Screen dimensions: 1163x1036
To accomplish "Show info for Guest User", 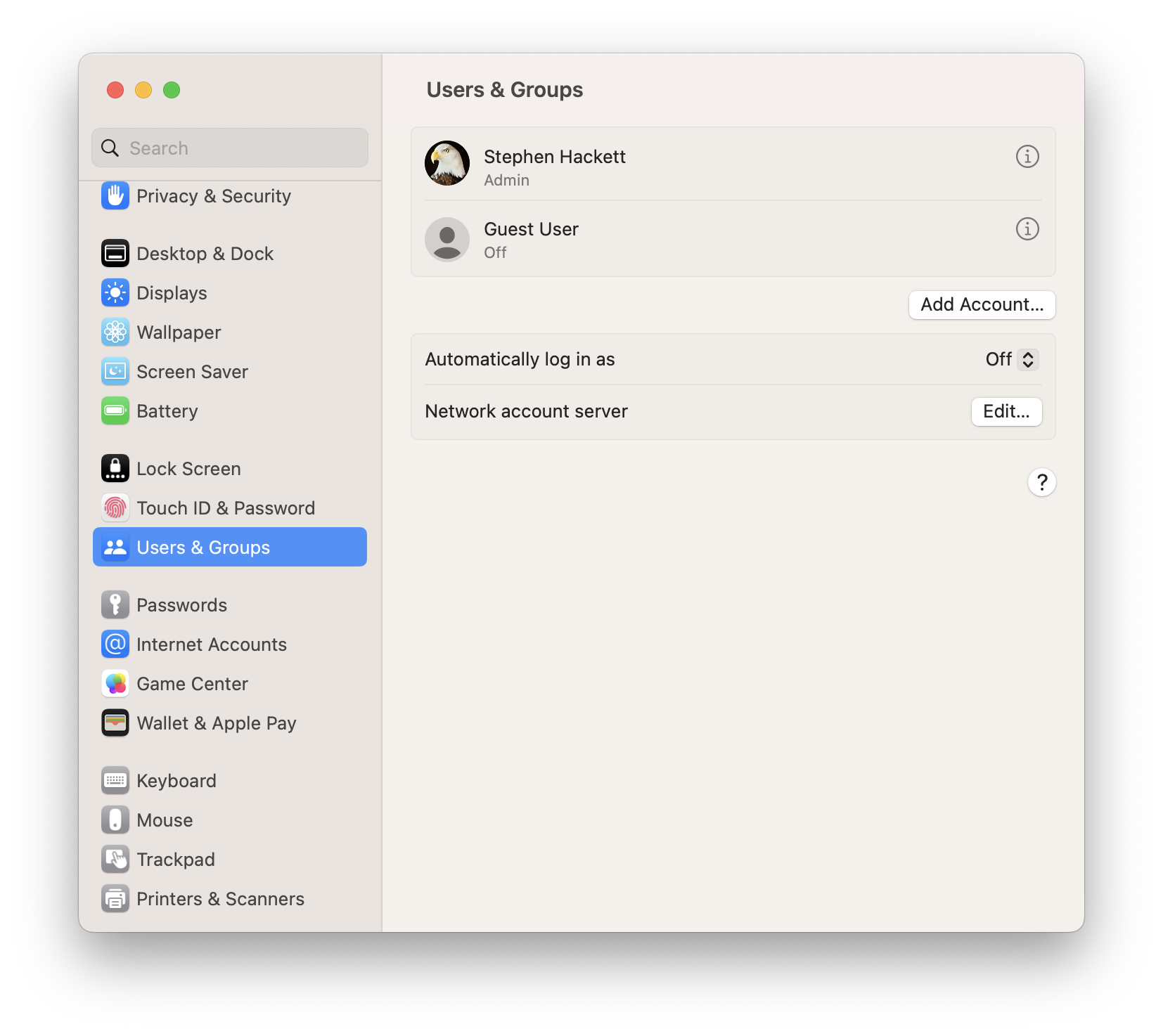I will (1027, 229).
